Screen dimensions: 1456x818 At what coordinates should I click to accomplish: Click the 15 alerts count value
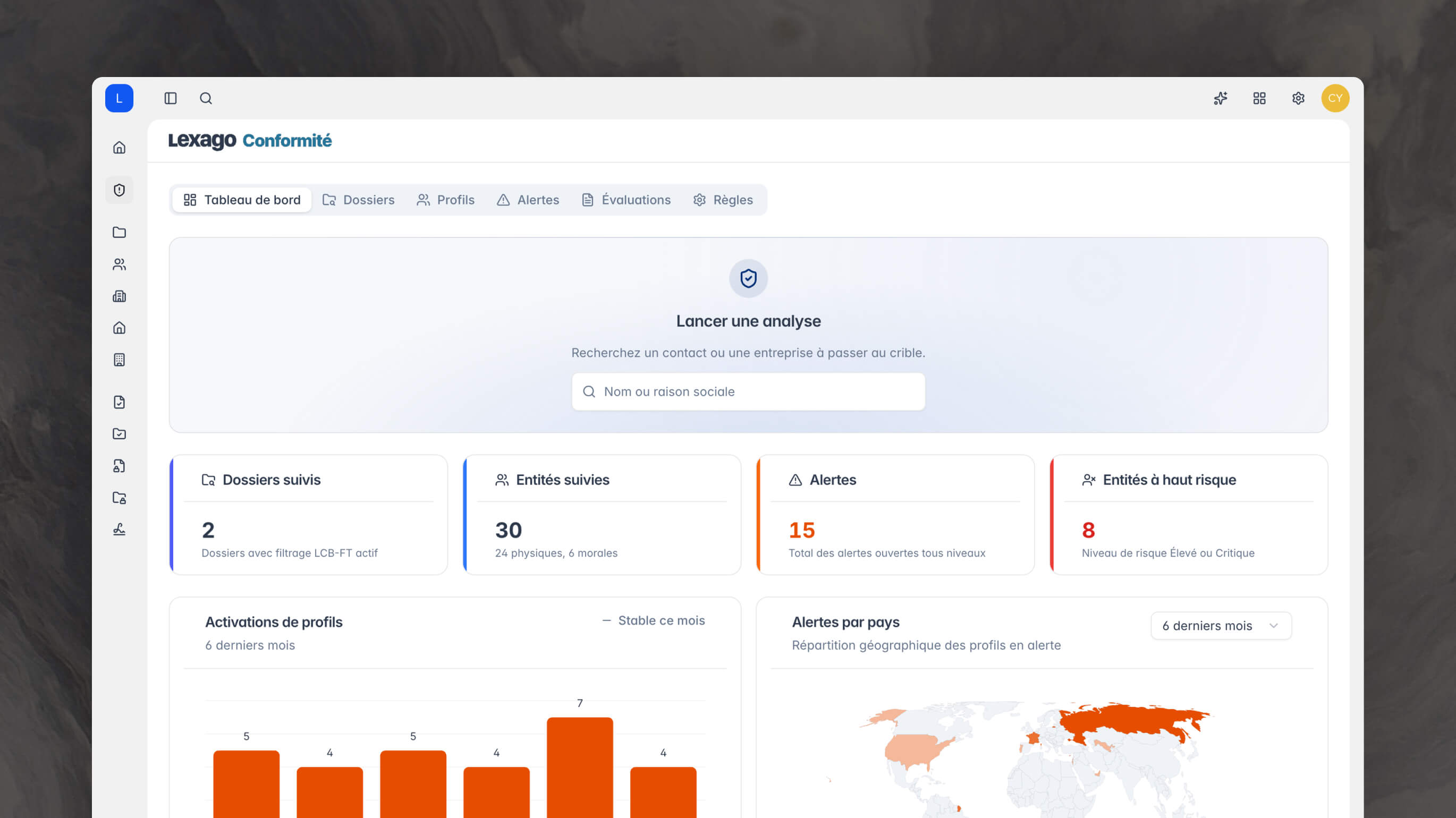pyautogui.click(x=801, y=530)
